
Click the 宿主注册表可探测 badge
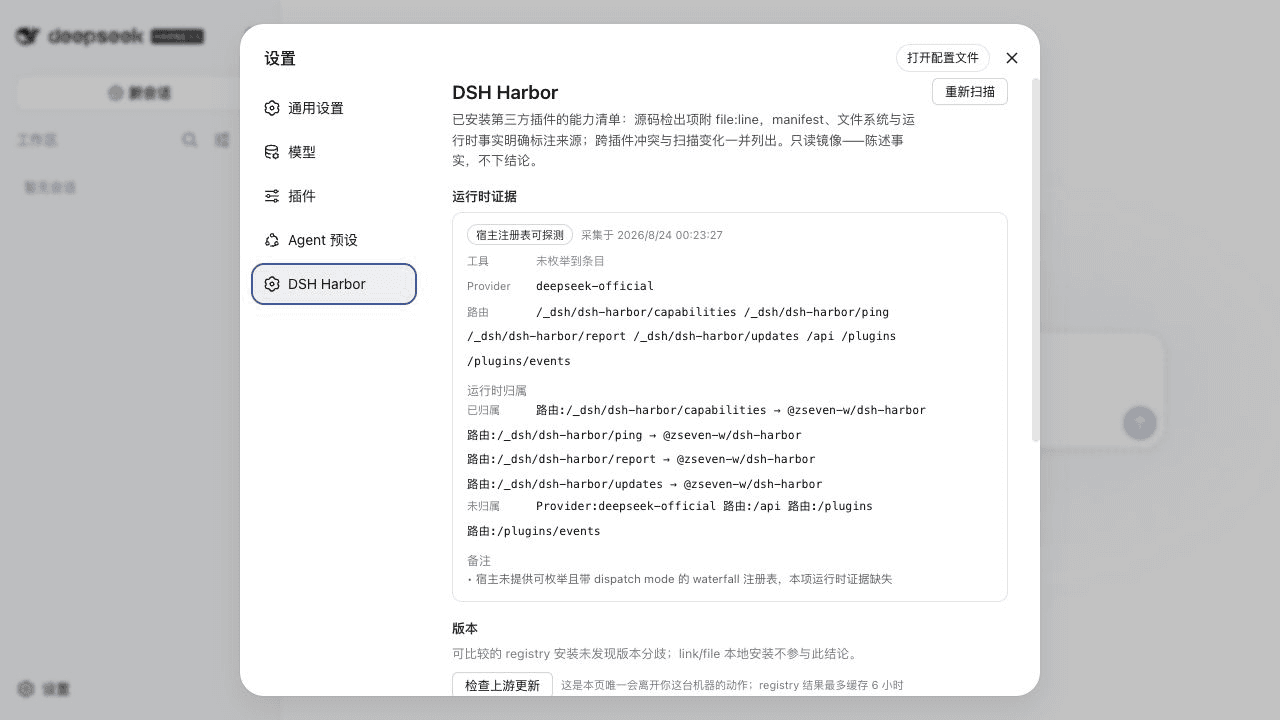[520, 235]
